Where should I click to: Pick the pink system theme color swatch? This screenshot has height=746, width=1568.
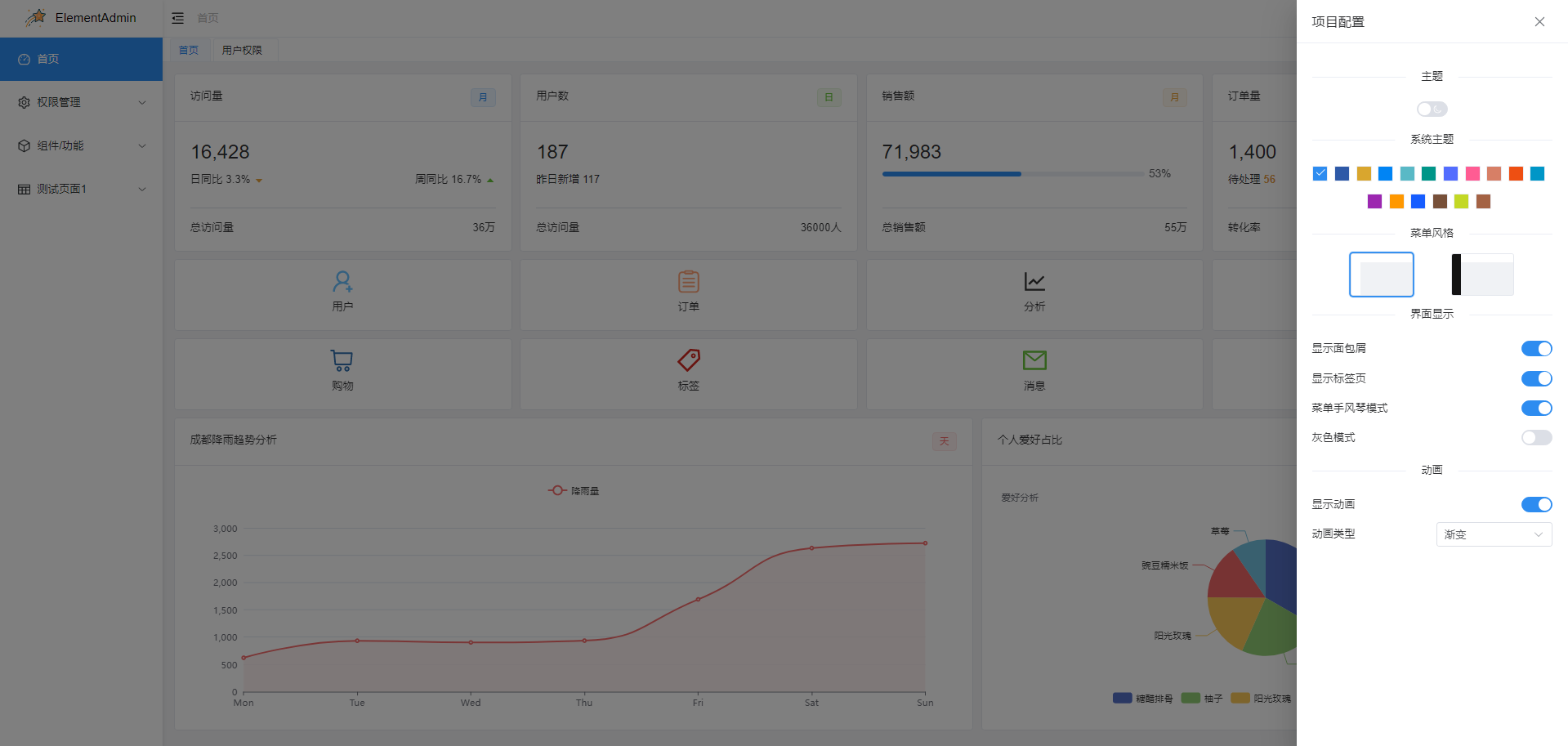[1472, 173]
